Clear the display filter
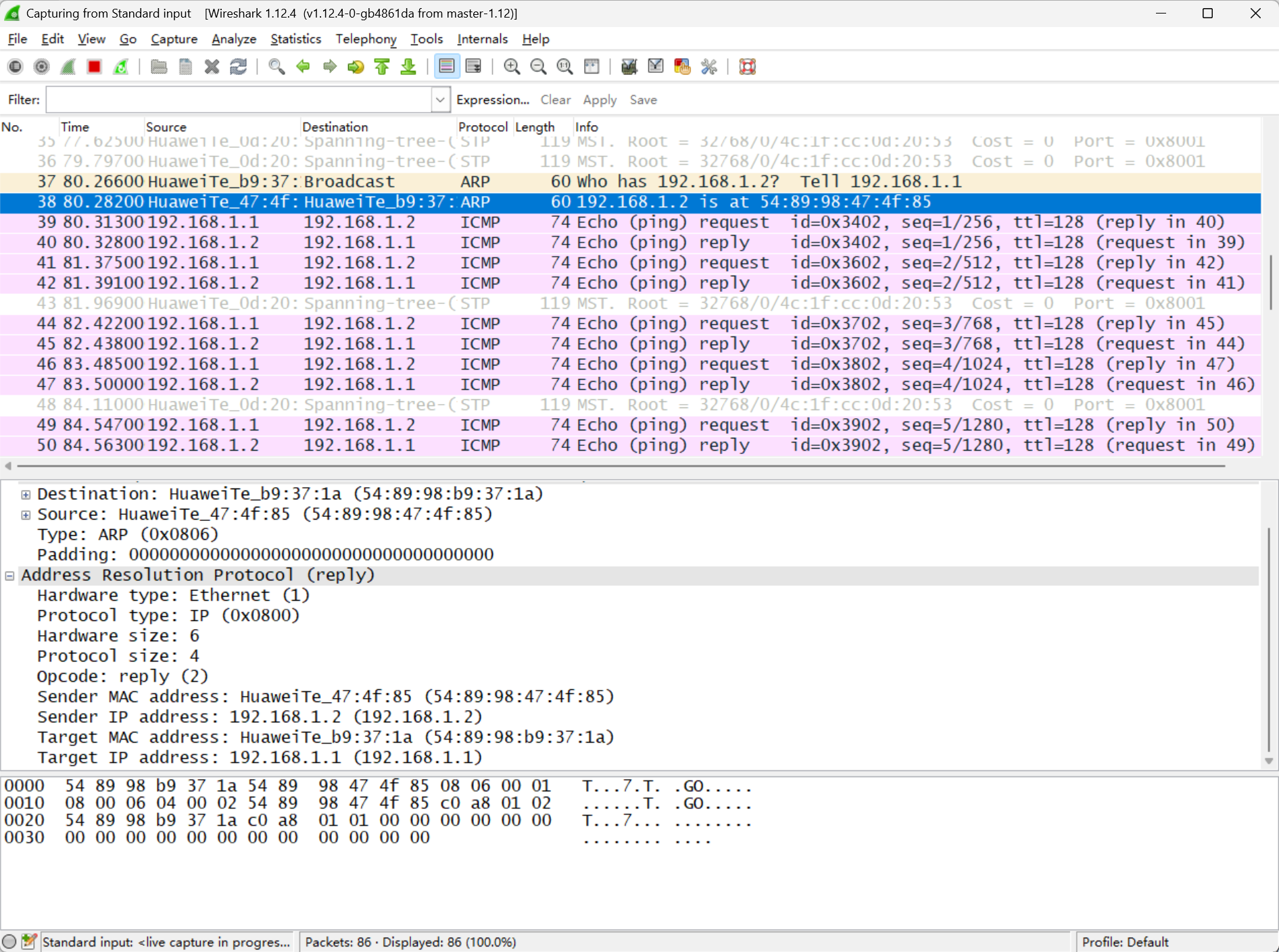 [x=556, y=100]
